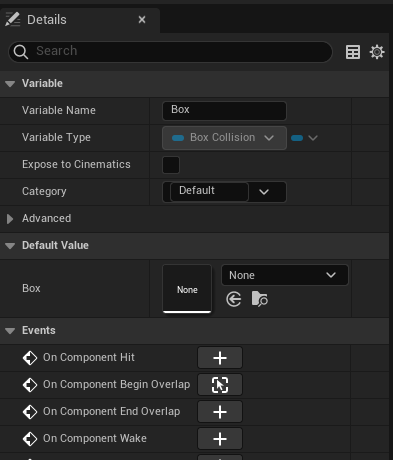Click the 'On Component Wake' text

point(95,438)
